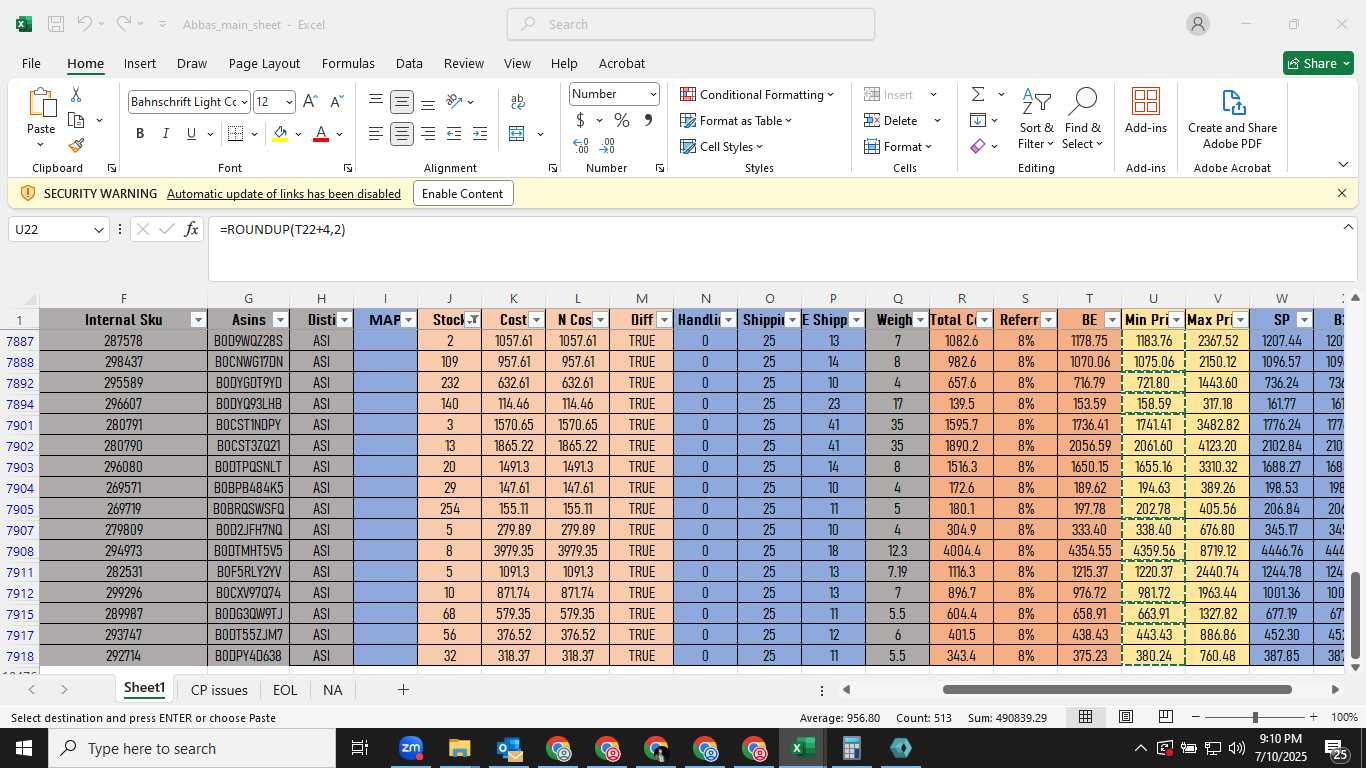Apply Percent Style format
This screenshot has height=768, width=1366.
click(621, 120)
